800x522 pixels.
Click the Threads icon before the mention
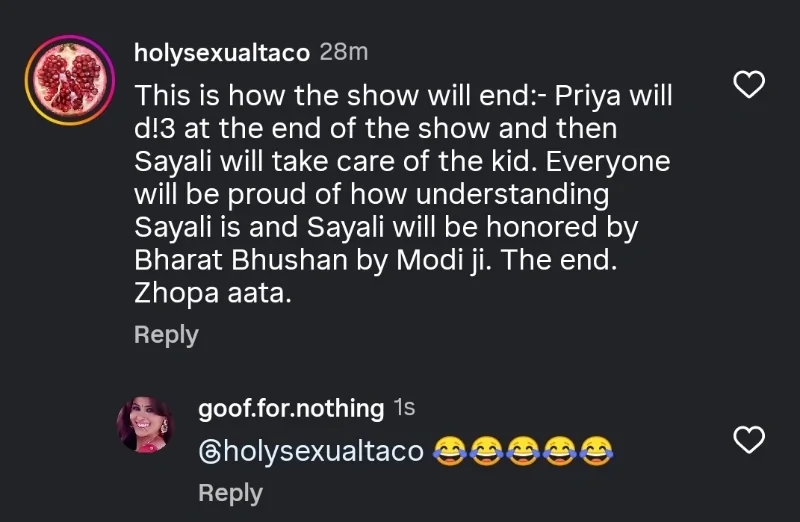210,451
